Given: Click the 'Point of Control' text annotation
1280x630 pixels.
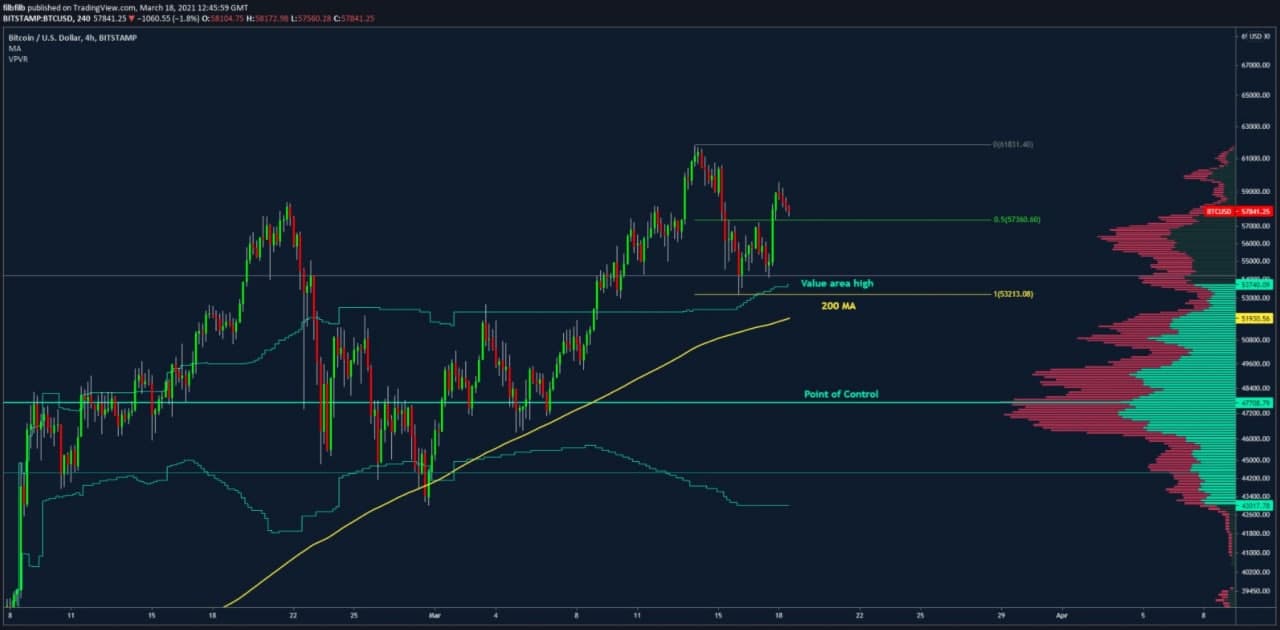Looking at the screenshot, I should (x=841, y=394).
